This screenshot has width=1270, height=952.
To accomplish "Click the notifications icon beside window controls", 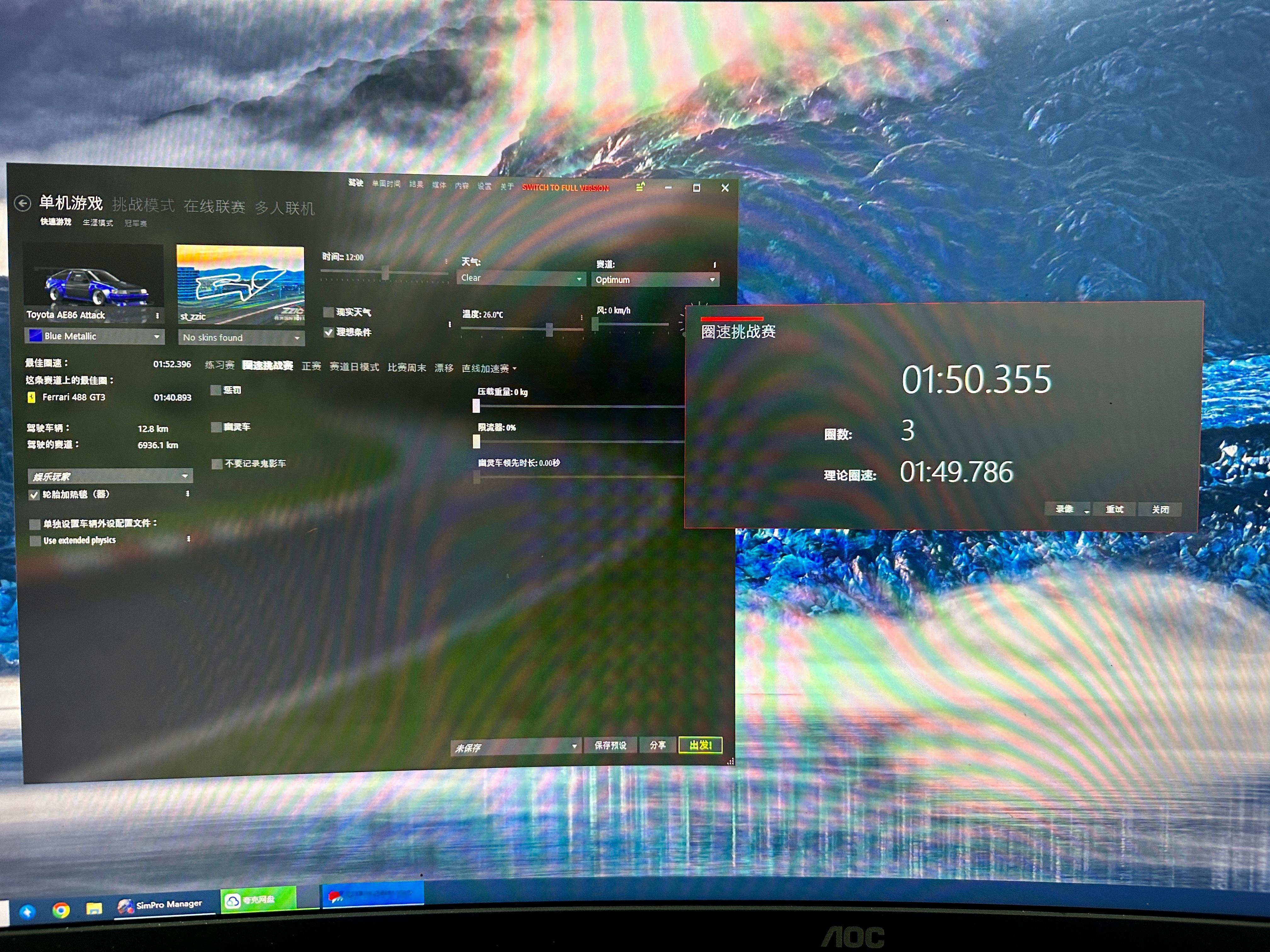I will 640,187.
